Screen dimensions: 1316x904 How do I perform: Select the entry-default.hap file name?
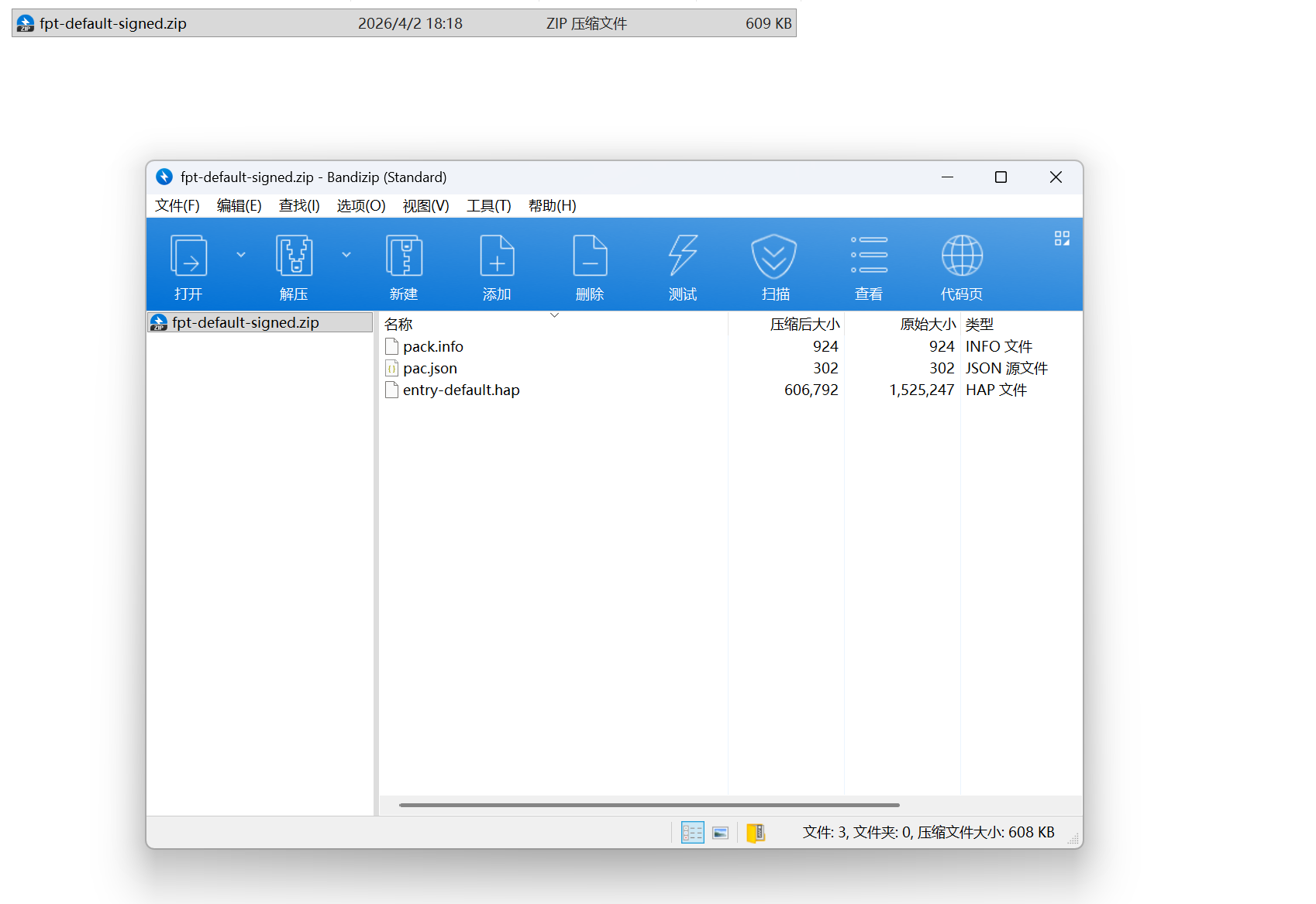(461, 390)
